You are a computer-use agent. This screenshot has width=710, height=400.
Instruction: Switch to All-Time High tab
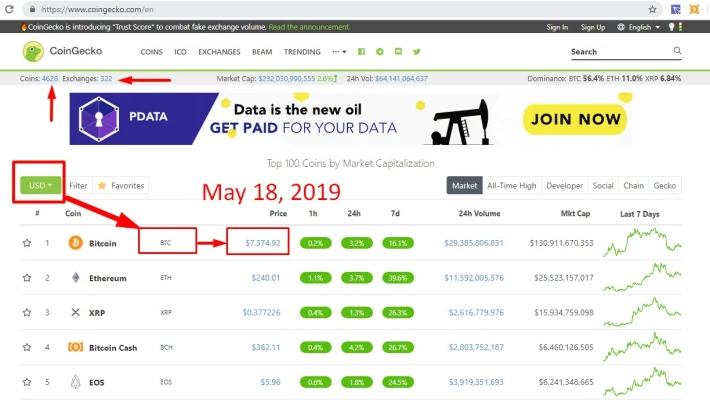[x=512, y=185]
